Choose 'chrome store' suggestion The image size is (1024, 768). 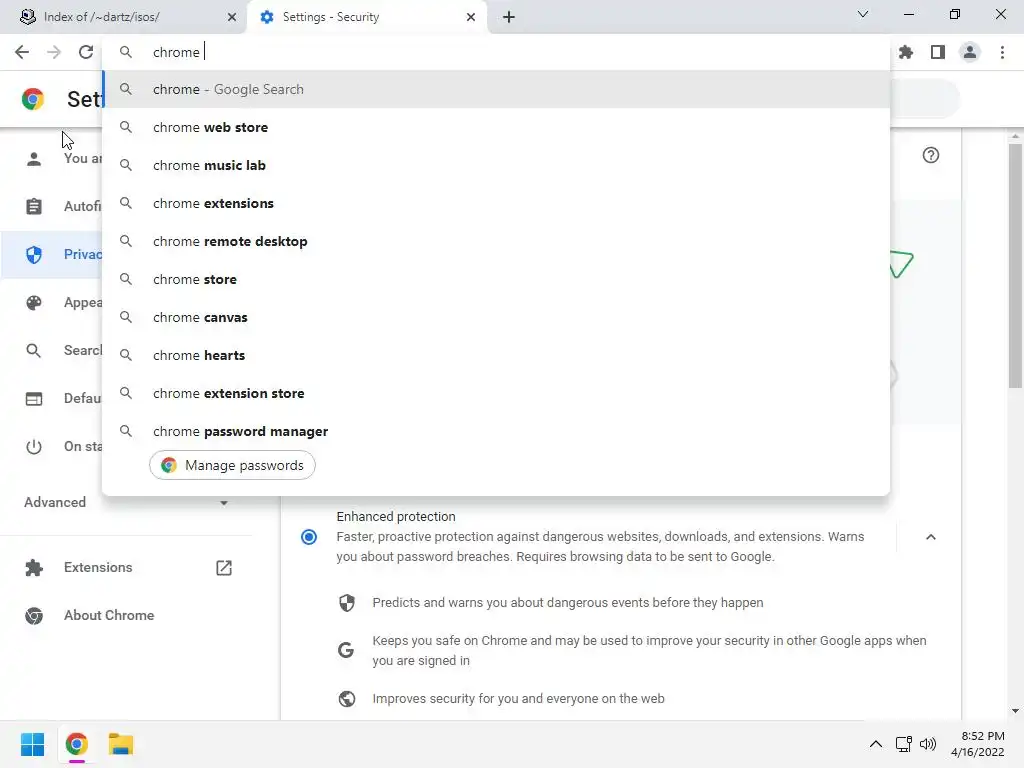click(x=496, y=279)
